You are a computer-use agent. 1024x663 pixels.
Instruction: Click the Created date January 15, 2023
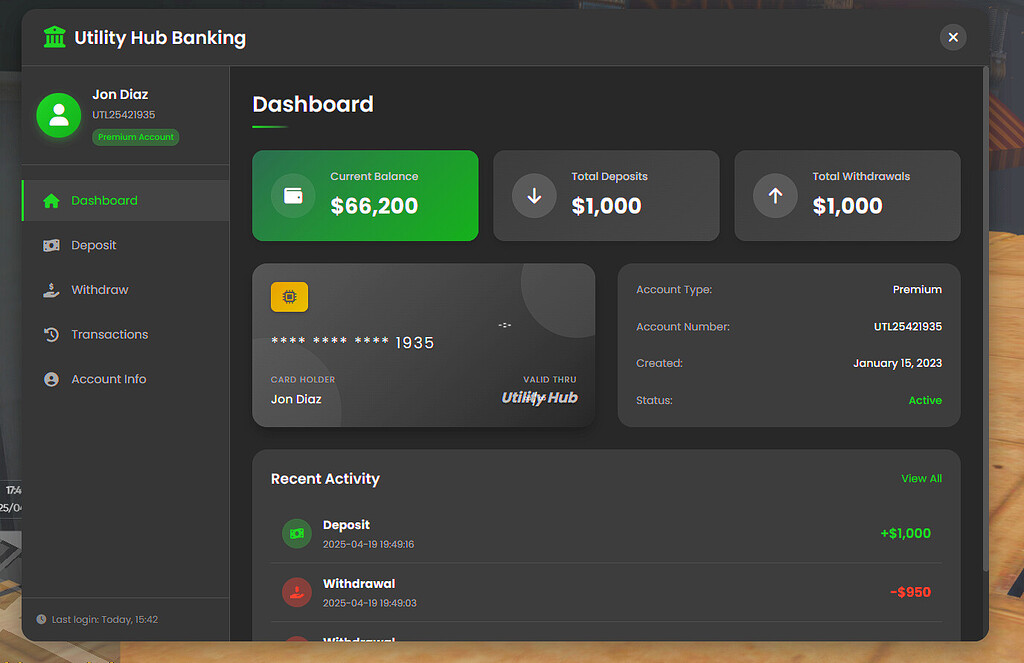point(897,363)
